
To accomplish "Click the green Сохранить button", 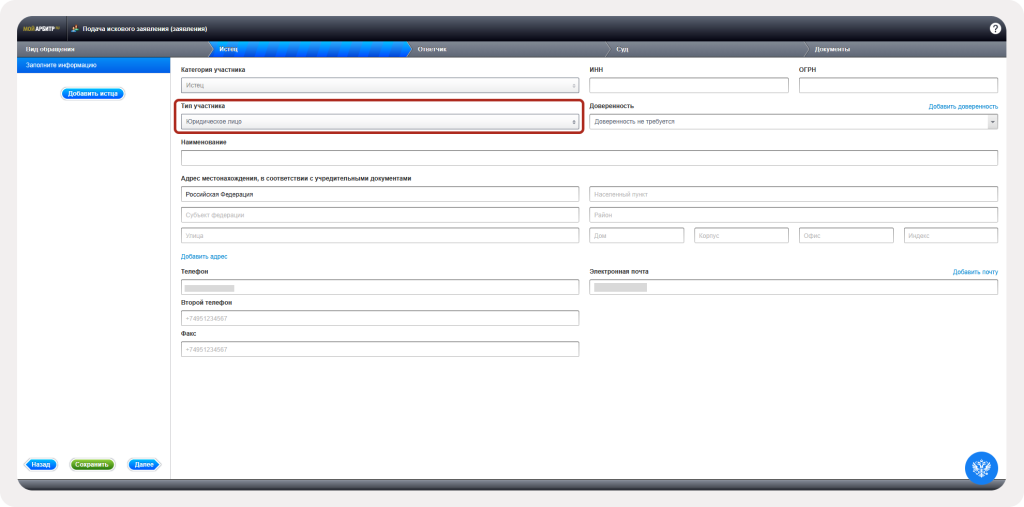I will tap(92, 465).
